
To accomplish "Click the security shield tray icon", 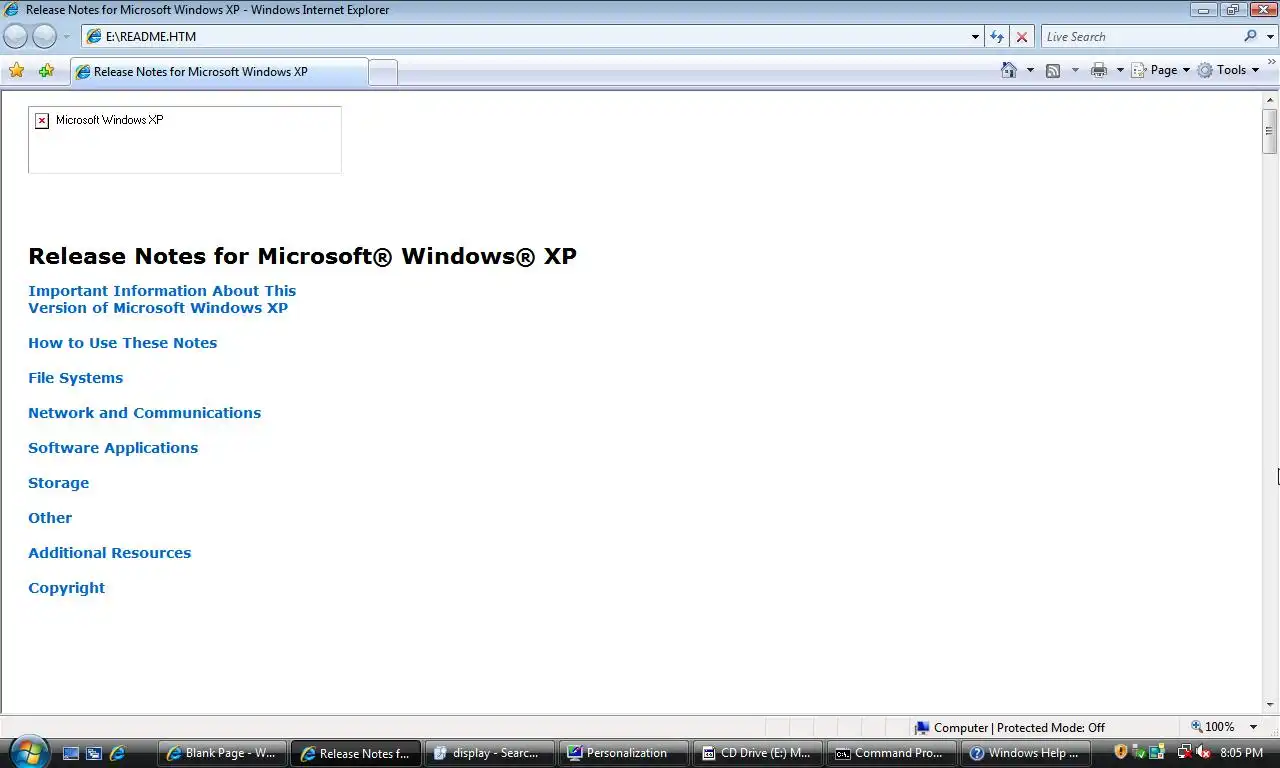I will (1121, 752).
